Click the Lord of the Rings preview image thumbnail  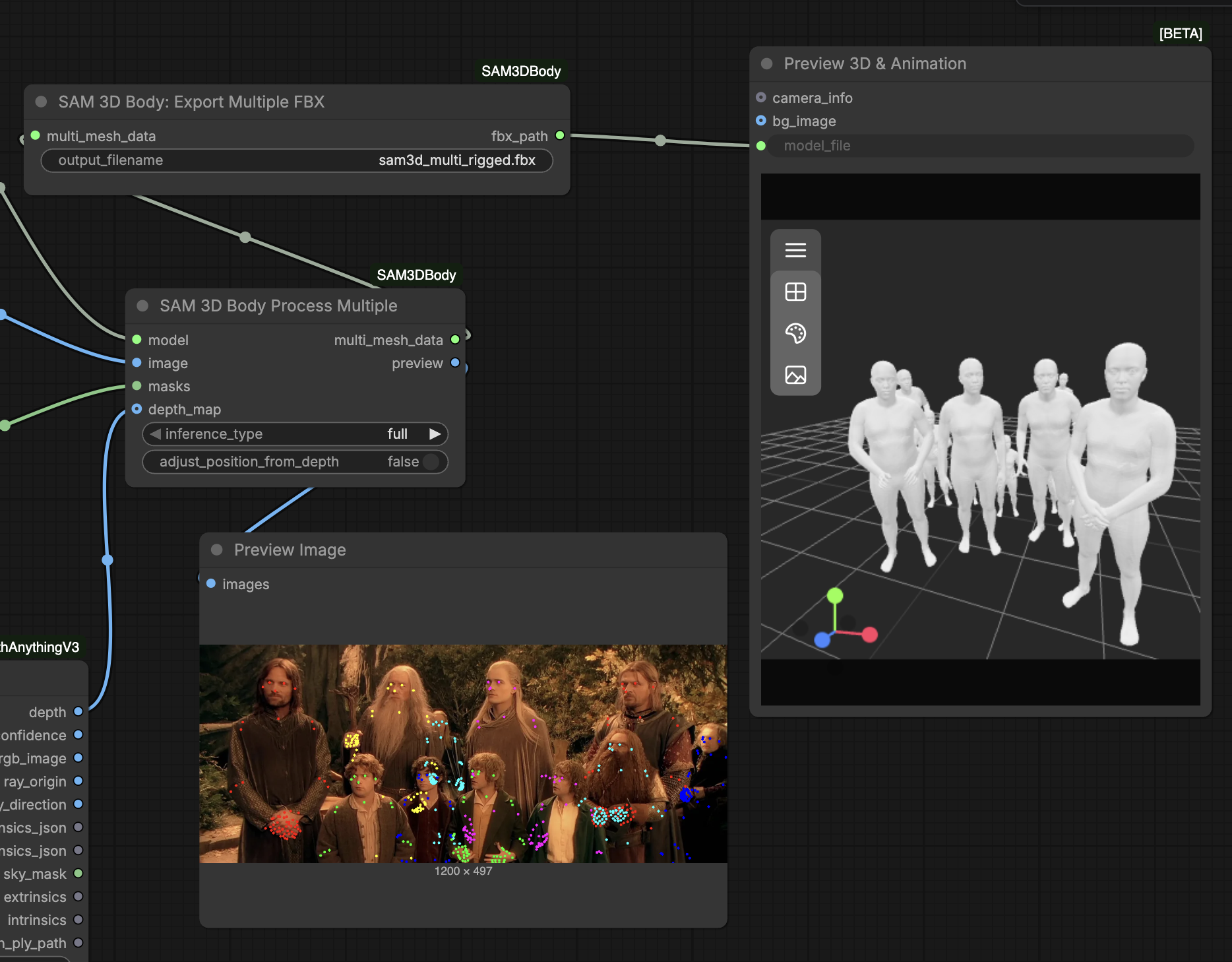click(463, 754)
